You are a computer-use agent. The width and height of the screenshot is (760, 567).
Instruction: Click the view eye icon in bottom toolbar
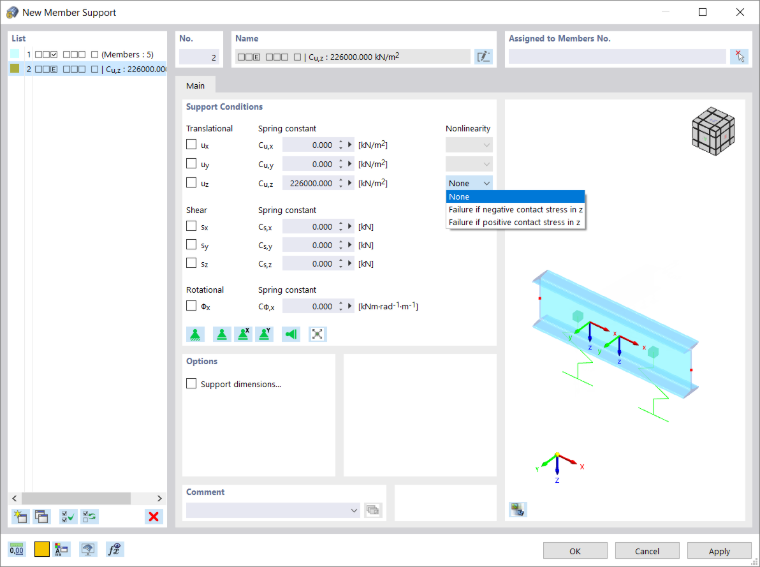88,549
